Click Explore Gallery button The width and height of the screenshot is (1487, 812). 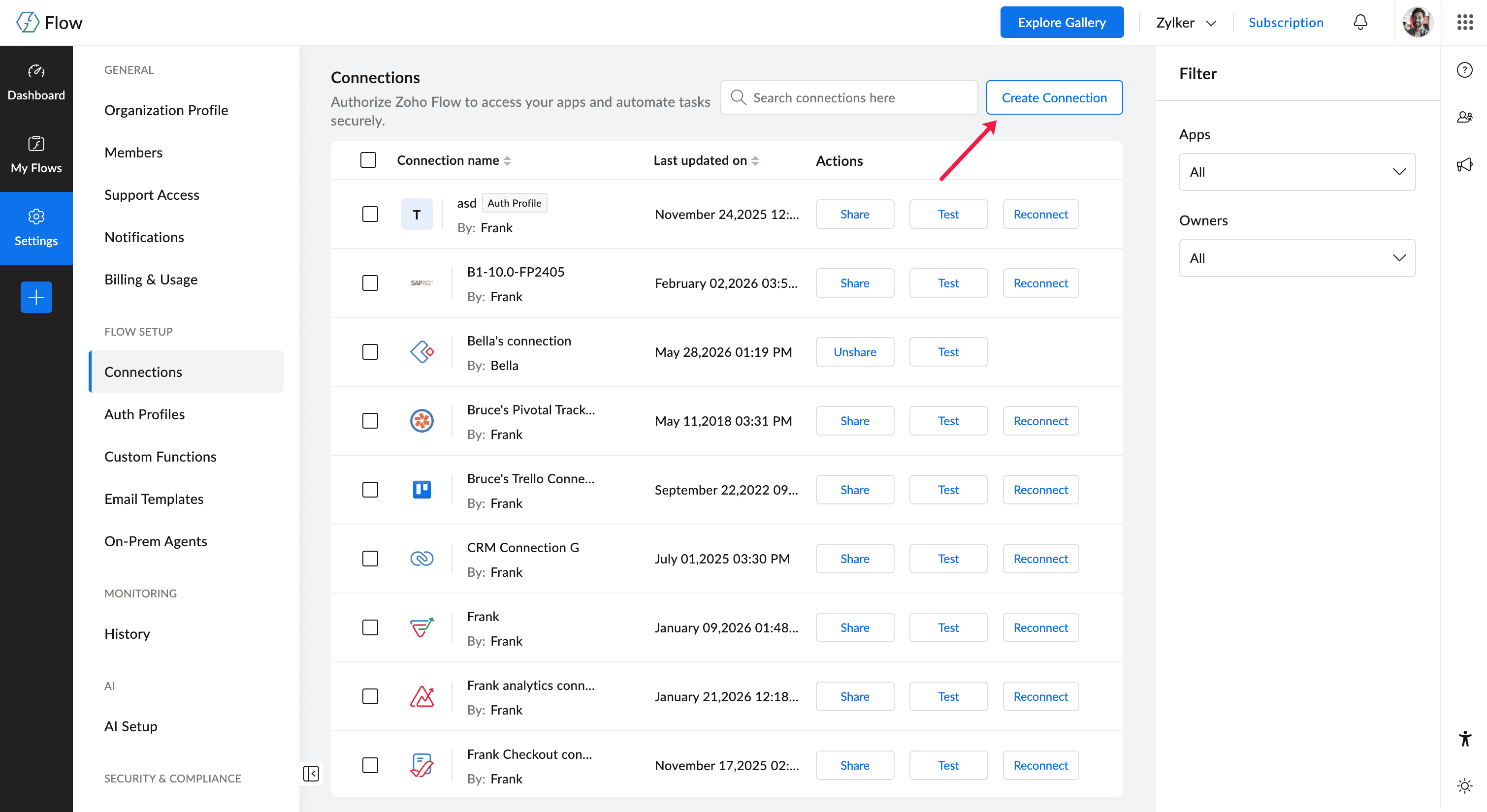1062,23
